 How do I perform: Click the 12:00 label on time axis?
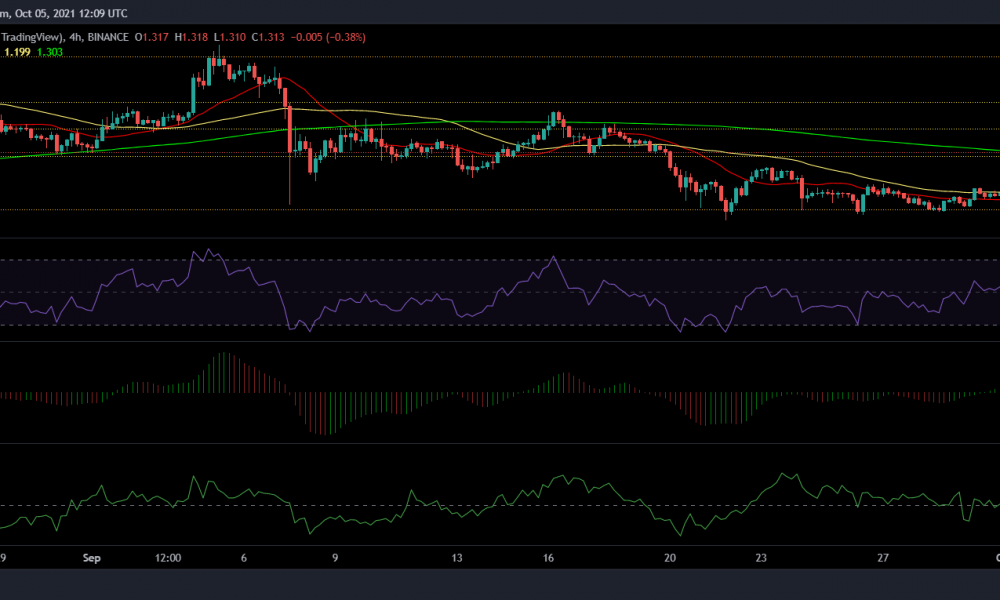click(168, 558)
